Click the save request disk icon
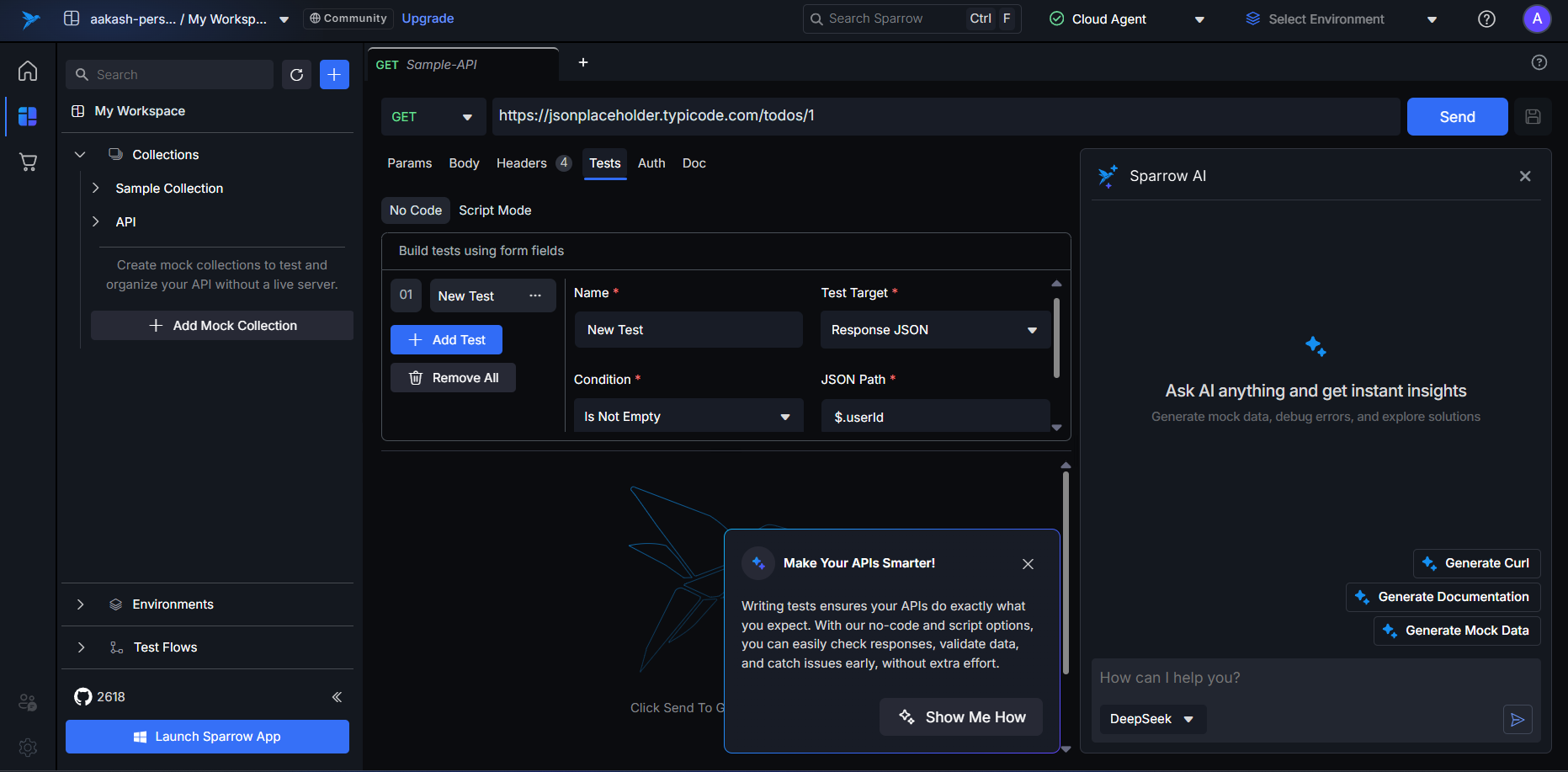This screenshot has width=1568, height=772. [1533, 117]
